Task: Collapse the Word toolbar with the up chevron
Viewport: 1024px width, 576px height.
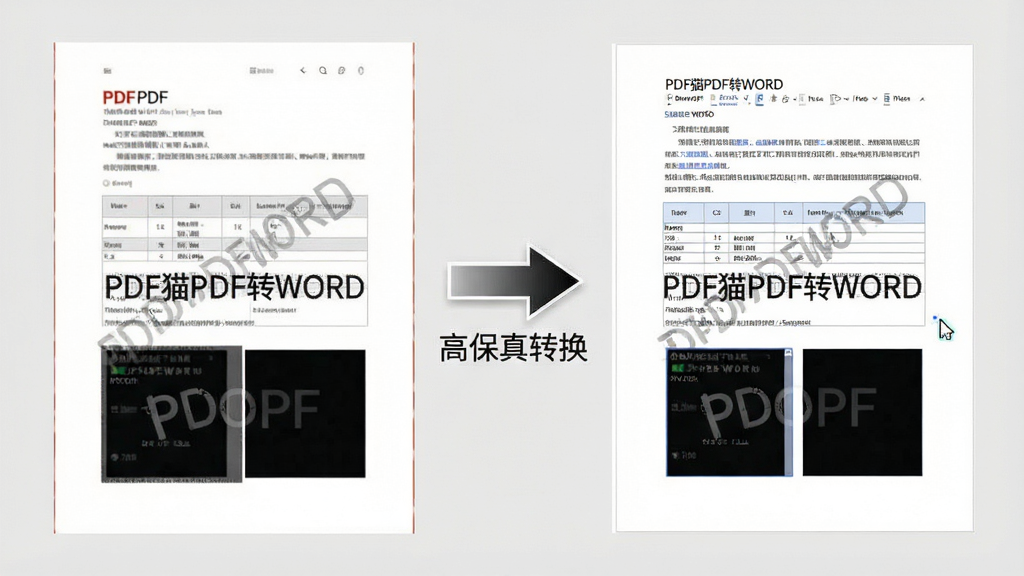Action: [922, 99]
